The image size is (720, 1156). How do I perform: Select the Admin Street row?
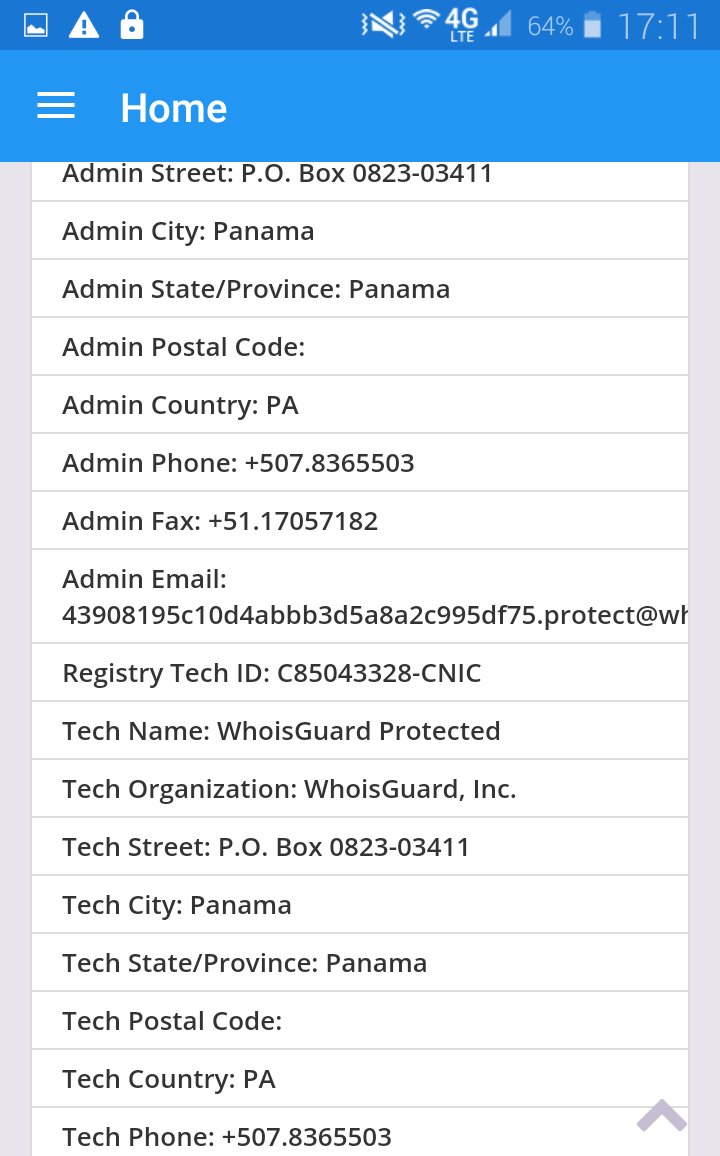(277, 174)
